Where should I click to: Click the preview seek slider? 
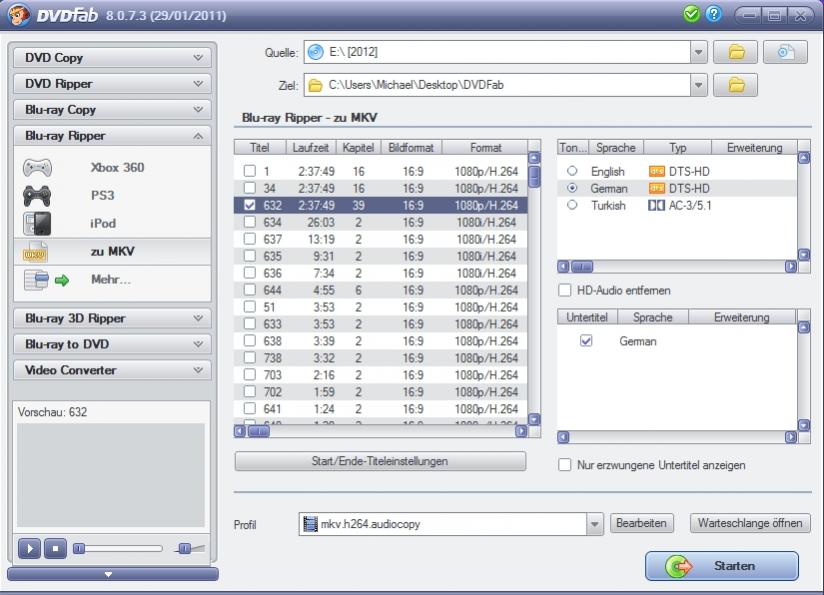tap(120, 548)
